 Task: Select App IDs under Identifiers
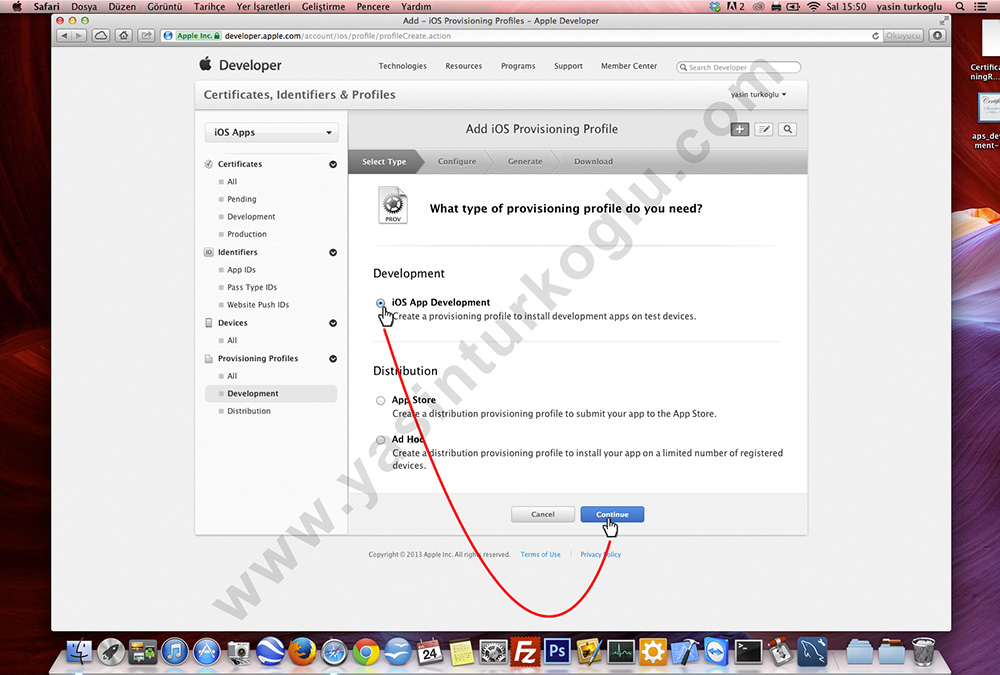(241, 270)
